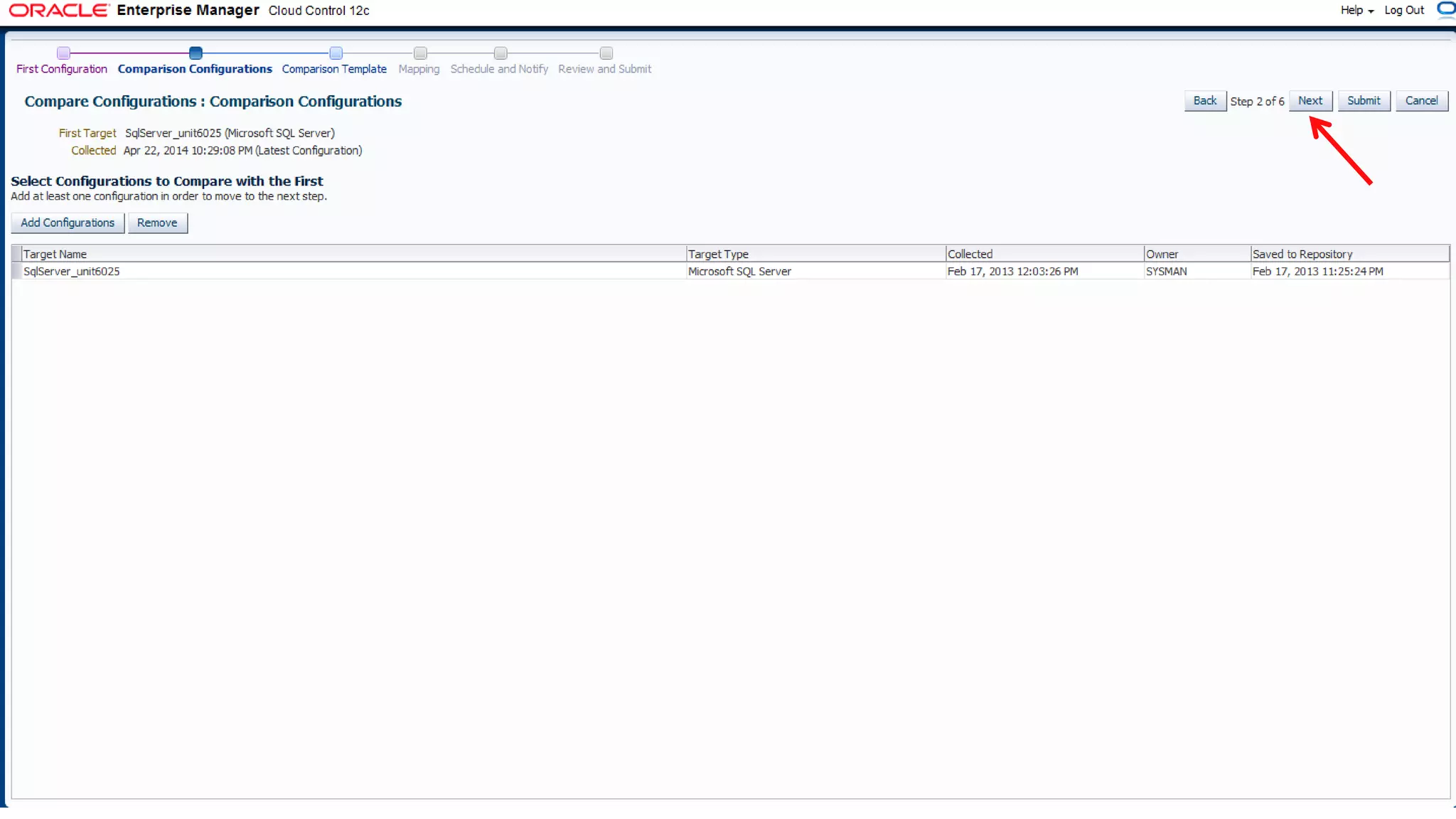Click the Owner column header

tap(1197, 254)
